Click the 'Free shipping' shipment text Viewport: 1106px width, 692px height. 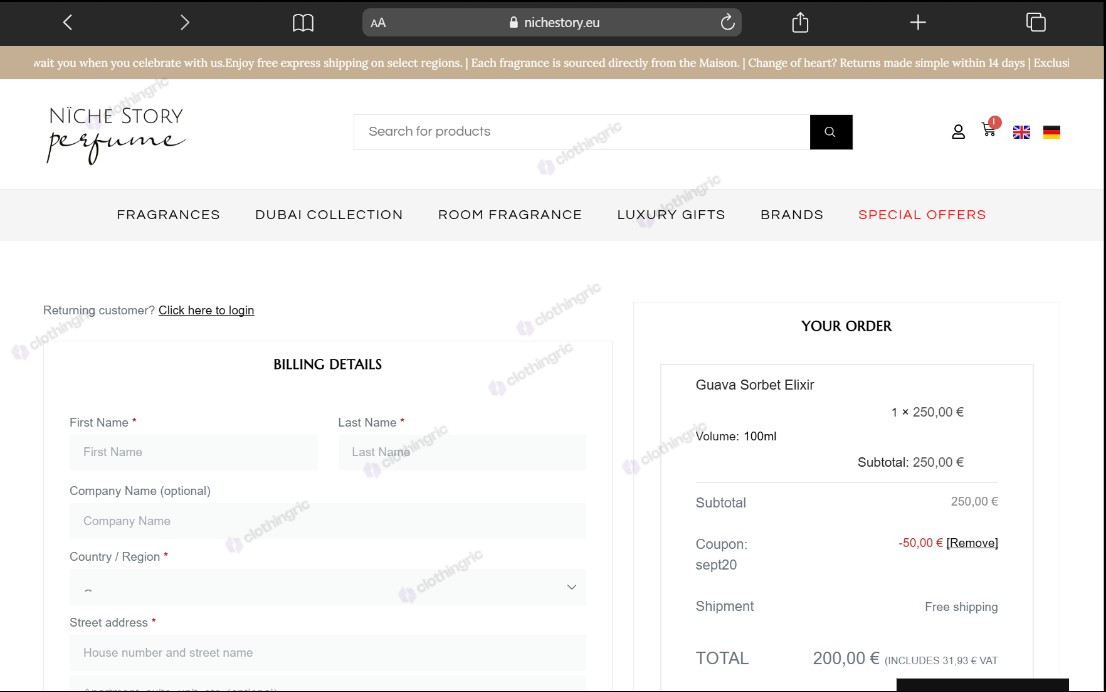961,607
